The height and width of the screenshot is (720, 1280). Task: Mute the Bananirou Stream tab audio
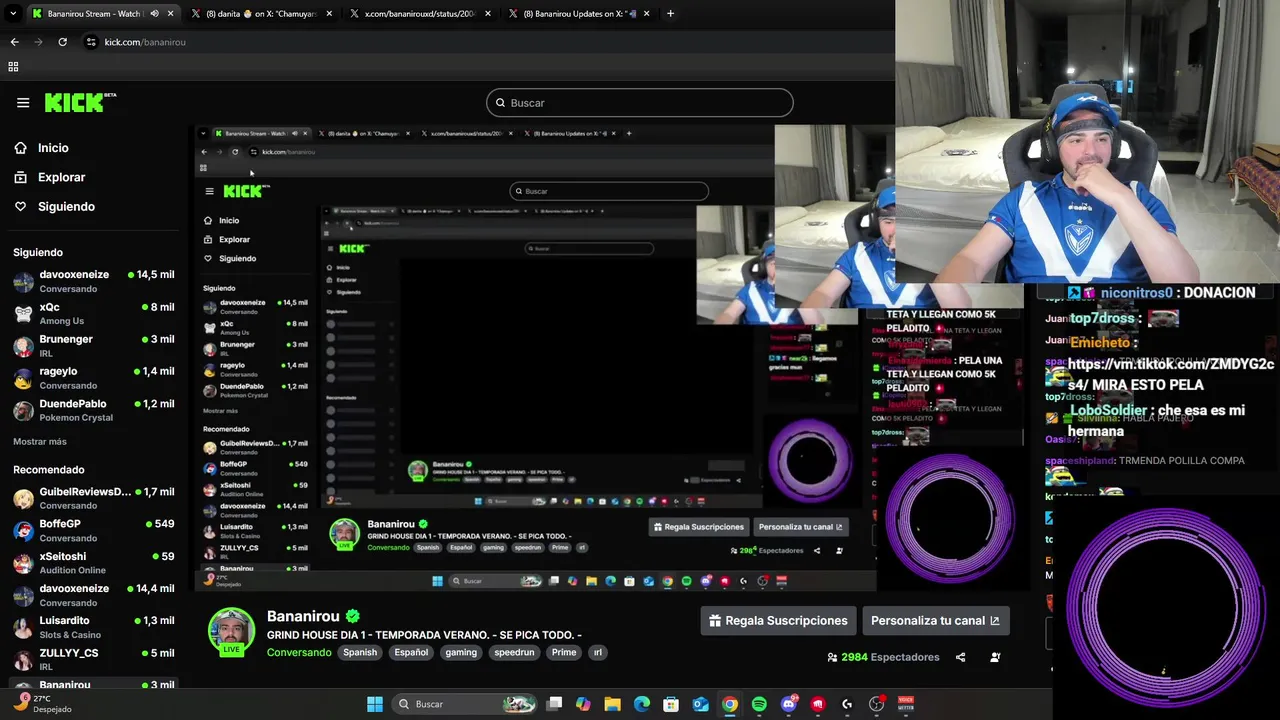coord(154,14)
